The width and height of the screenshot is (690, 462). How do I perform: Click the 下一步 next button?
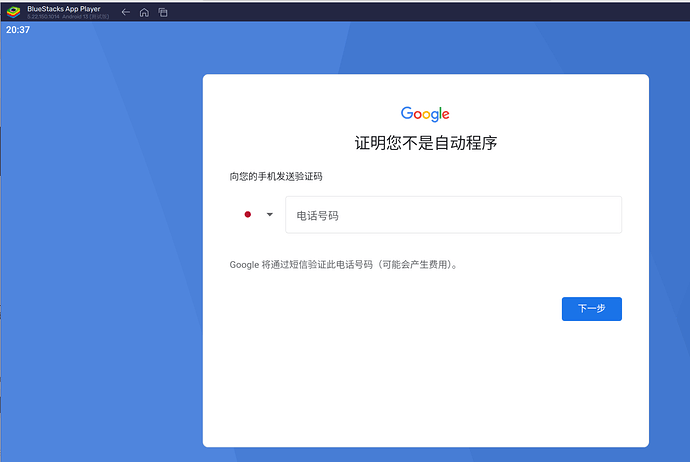coord(591,309)
